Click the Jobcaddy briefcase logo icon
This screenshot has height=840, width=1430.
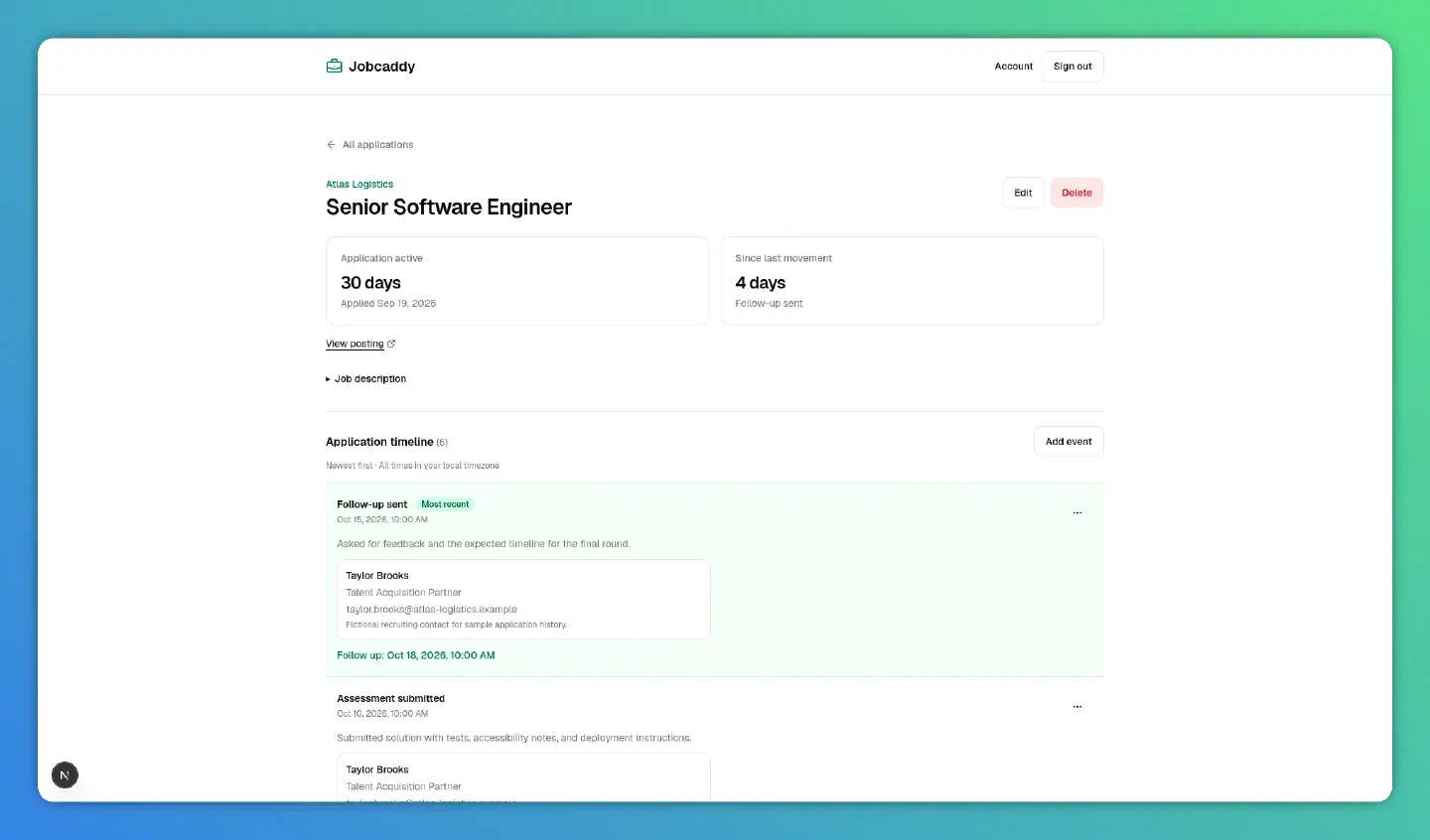coord(335,67)
